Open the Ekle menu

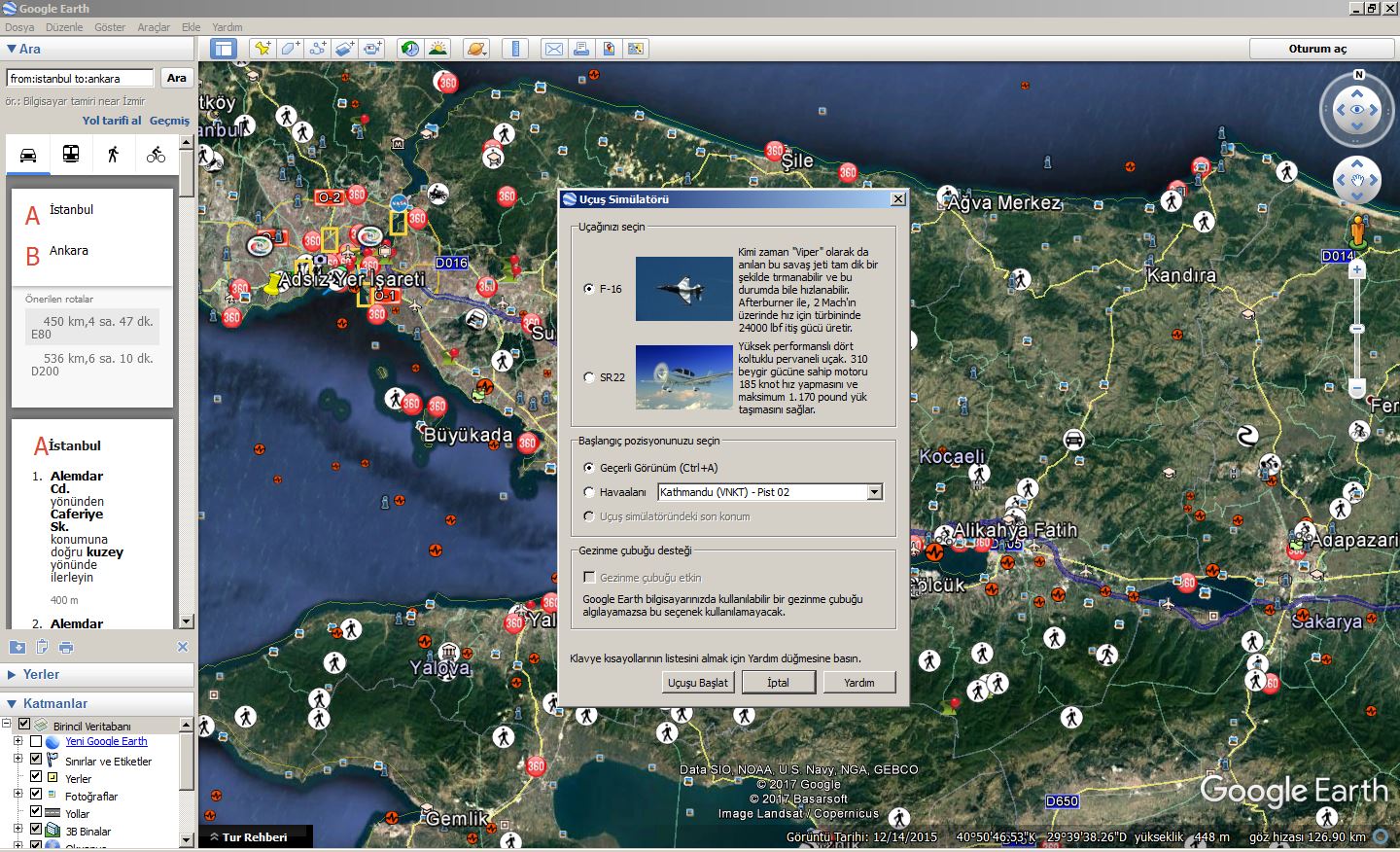[191, 27]
